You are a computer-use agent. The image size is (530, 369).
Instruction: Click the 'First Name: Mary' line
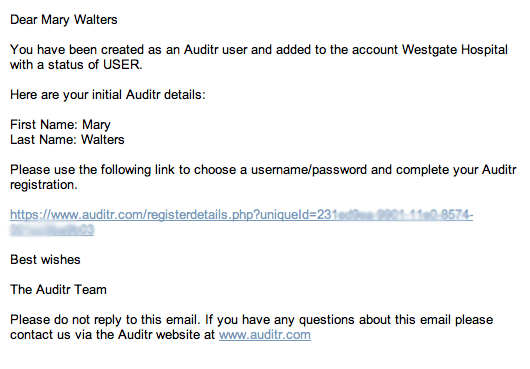pos(60,125)
